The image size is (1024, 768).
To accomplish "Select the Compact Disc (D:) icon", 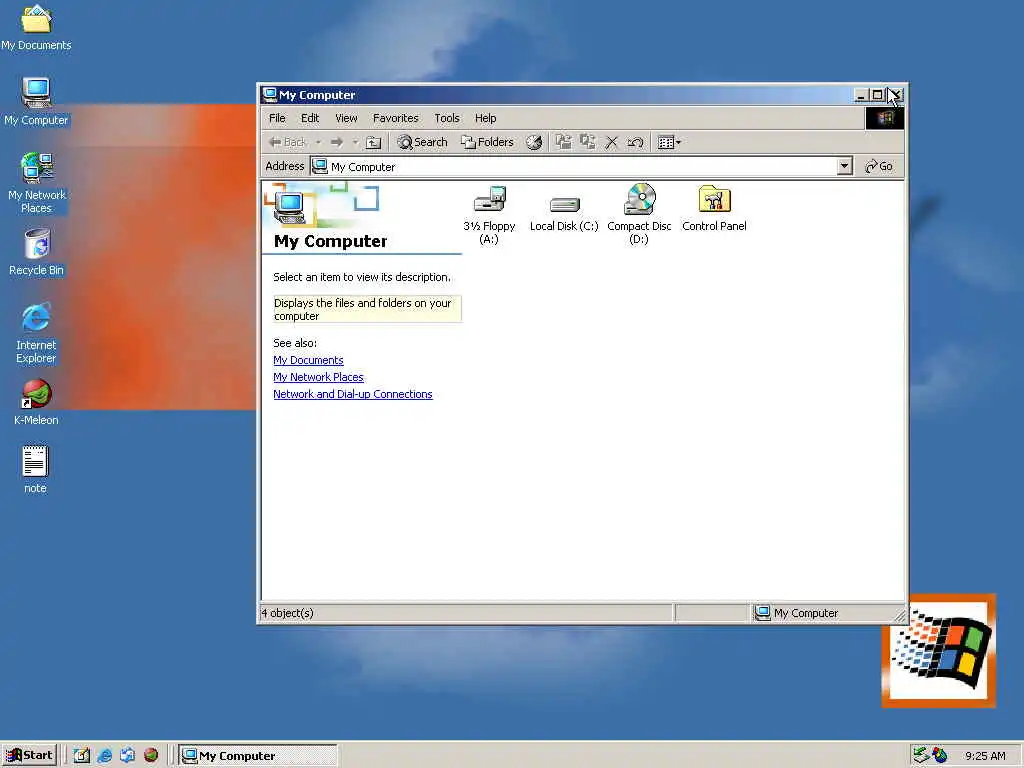I will (639, 199).
